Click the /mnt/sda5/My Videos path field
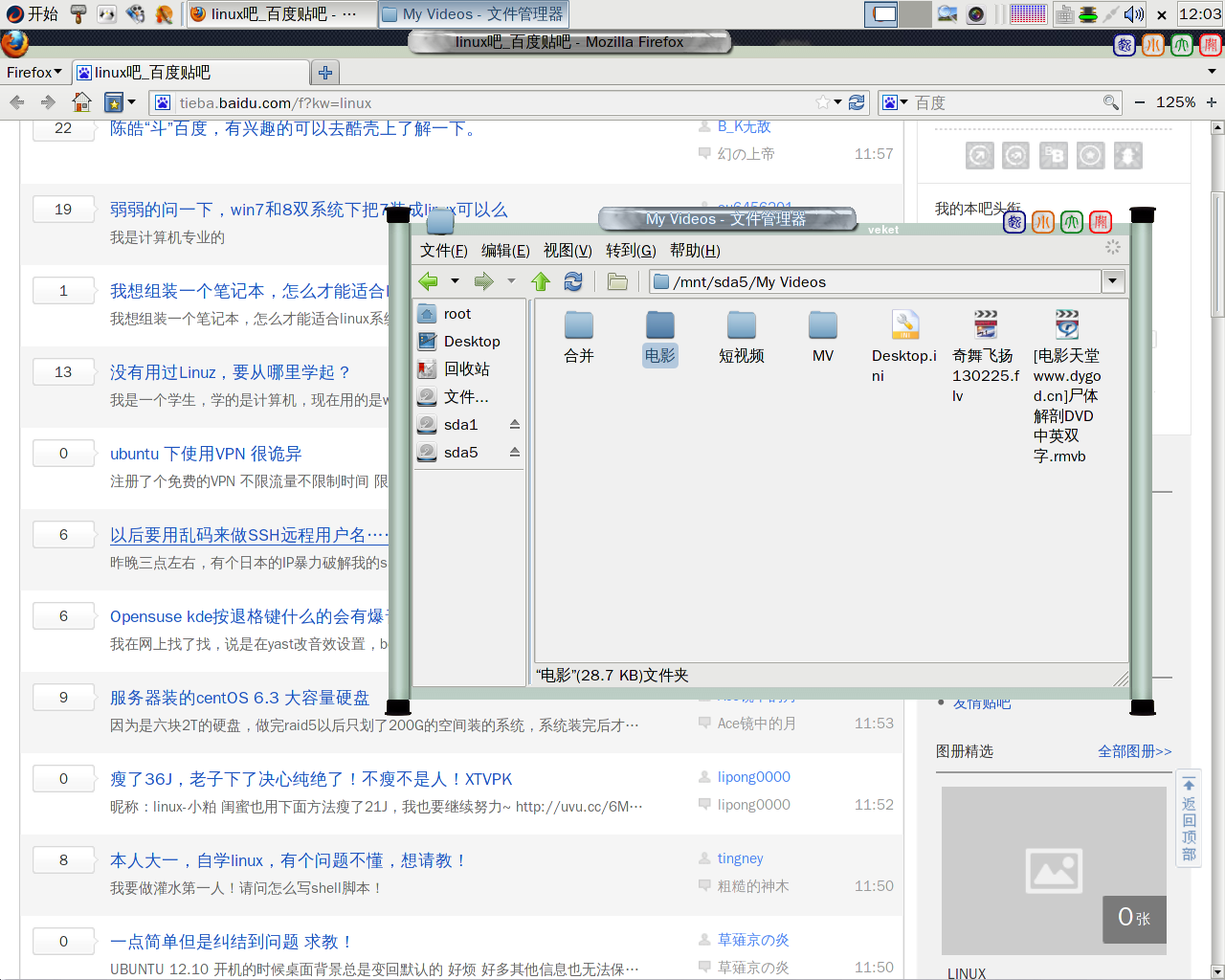This screenshot has width=1225, height=980. pos(876,281)
